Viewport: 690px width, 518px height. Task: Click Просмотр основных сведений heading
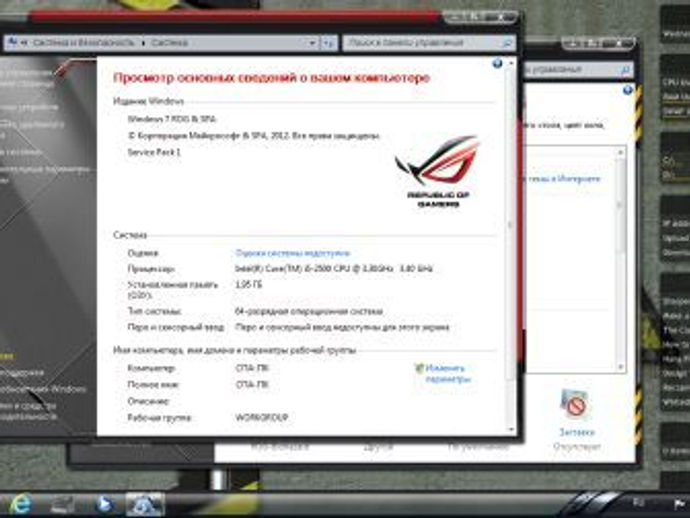271,78
